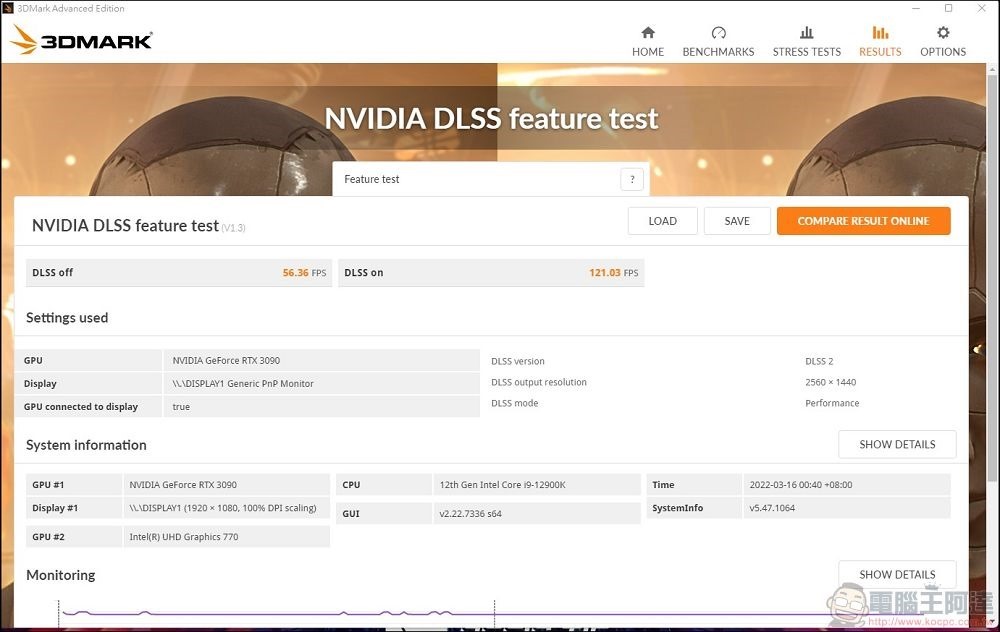Minimize the 3DMark window

pyautogui.click(x=916, y=8)
